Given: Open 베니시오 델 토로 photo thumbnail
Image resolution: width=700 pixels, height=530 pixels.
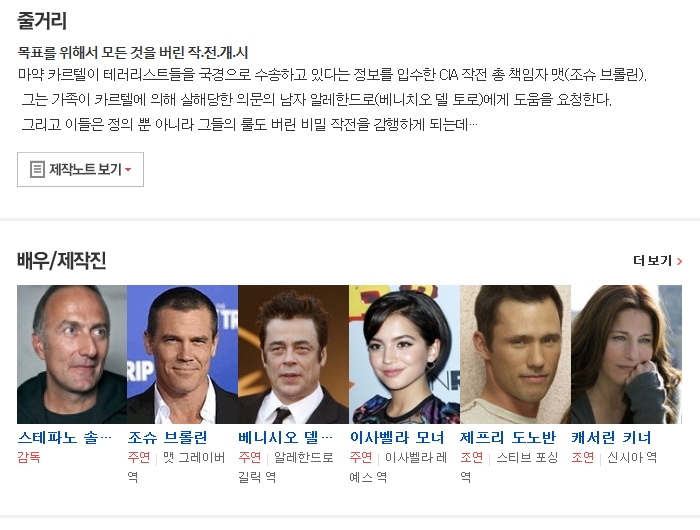Looking at the screenshot, I should 293,355.
